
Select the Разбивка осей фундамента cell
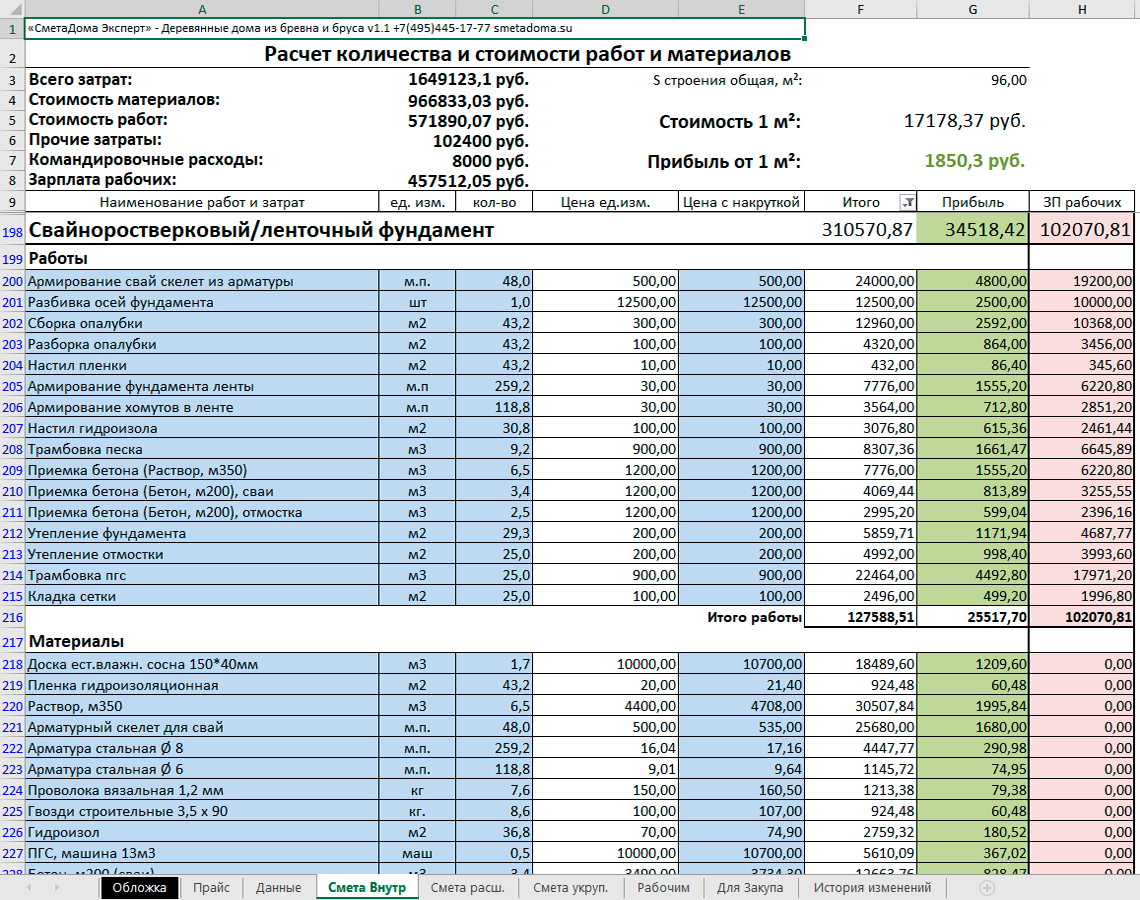[x=202, y=302]
